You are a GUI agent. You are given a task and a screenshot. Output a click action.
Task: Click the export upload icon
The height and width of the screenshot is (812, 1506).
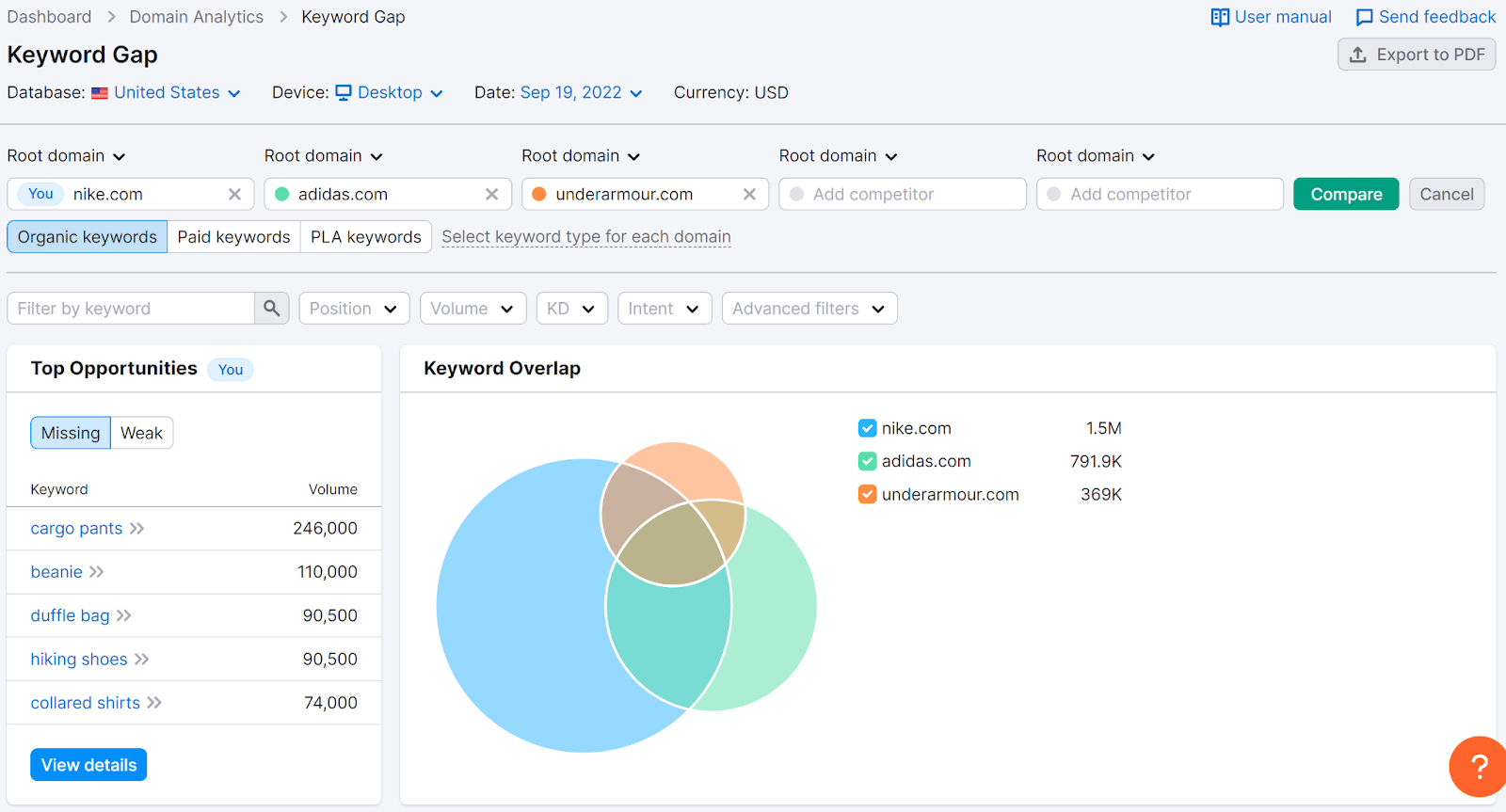point(1357,55)
